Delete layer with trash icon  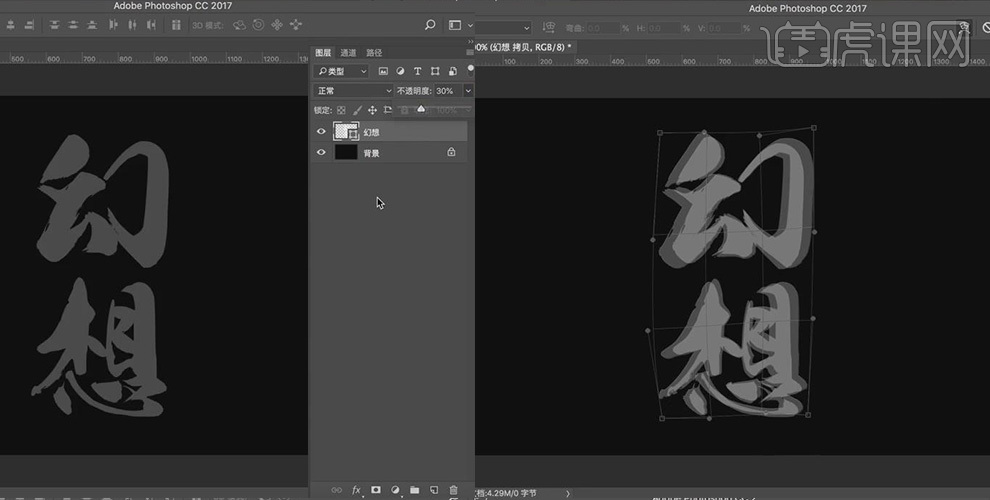[453, 490]
